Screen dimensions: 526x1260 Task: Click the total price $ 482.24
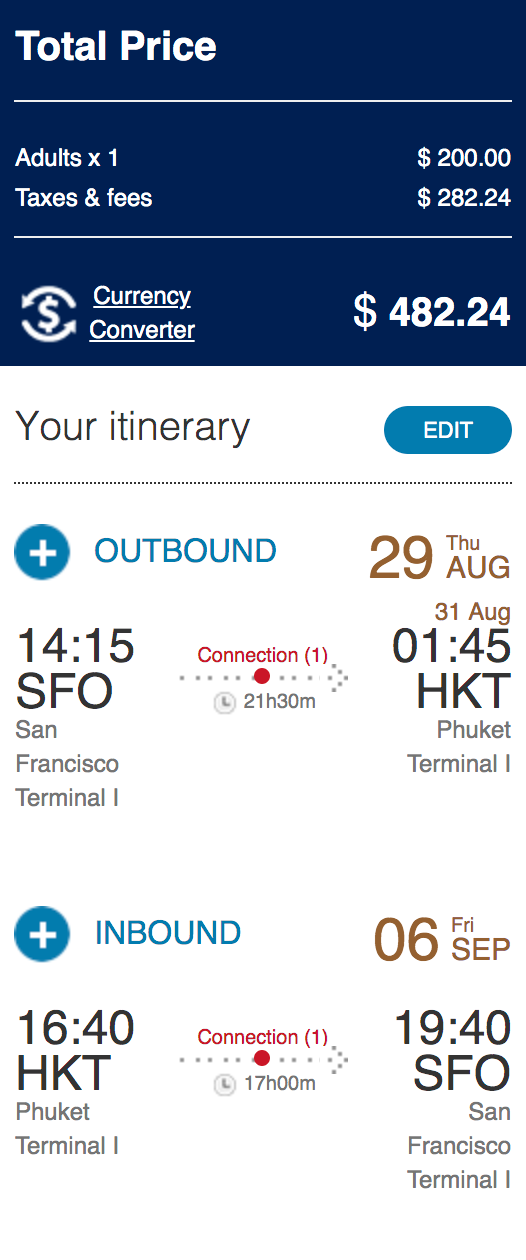point(432,313)
